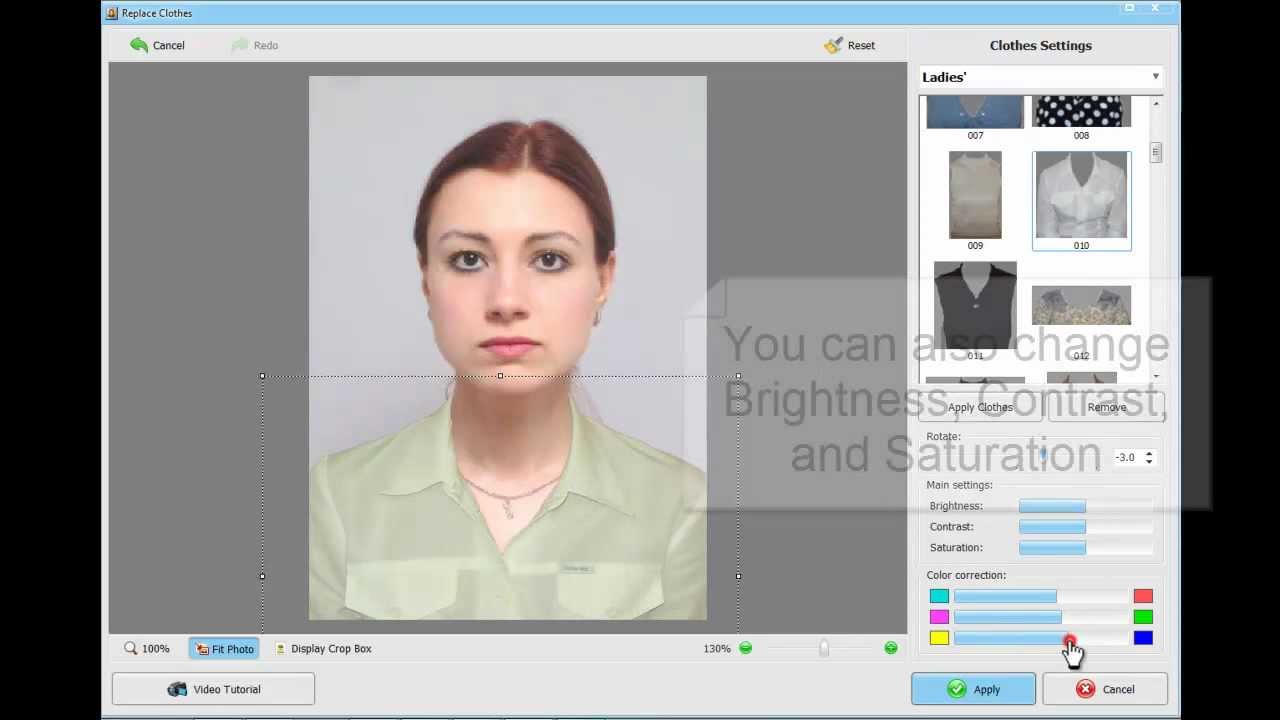Adjust the magenta-green color correction slider

pos(1041,617)
